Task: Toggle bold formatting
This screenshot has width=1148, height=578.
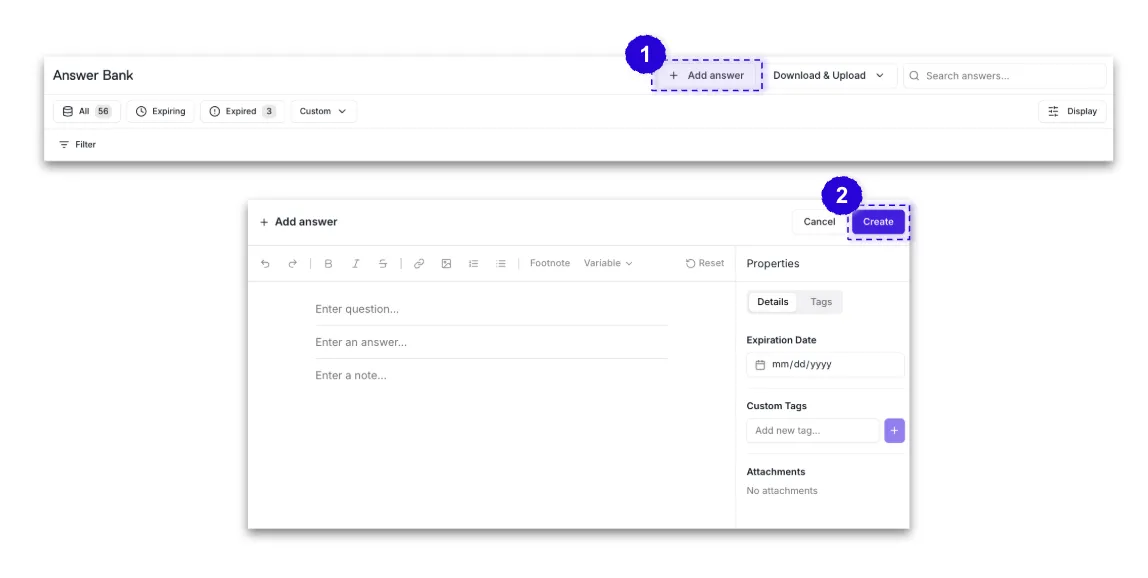Action: point(328,264)
